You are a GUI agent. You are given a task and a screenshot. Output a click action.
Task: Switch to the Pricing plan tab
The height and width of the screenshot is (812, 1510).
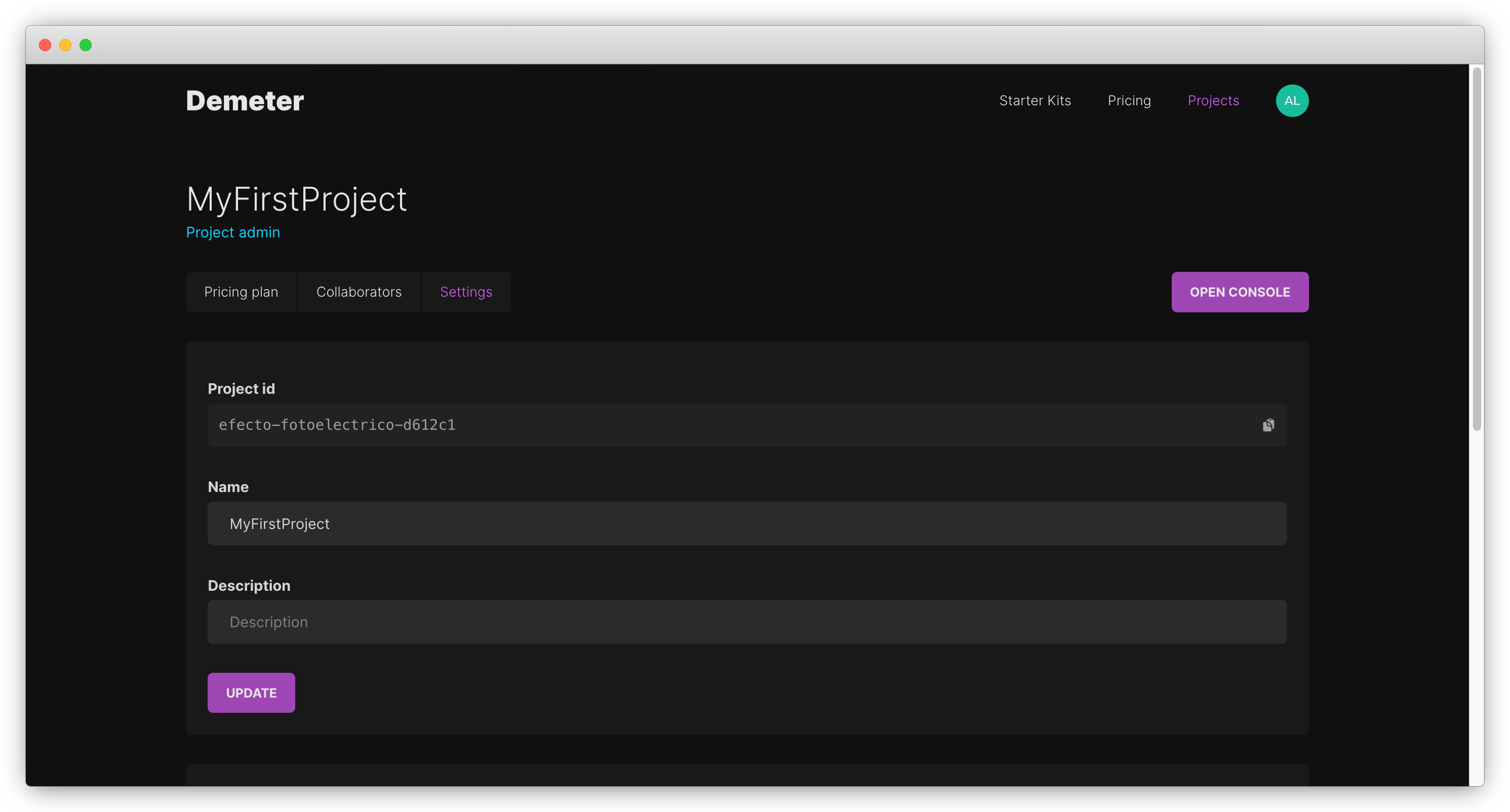tap(241, 292)
